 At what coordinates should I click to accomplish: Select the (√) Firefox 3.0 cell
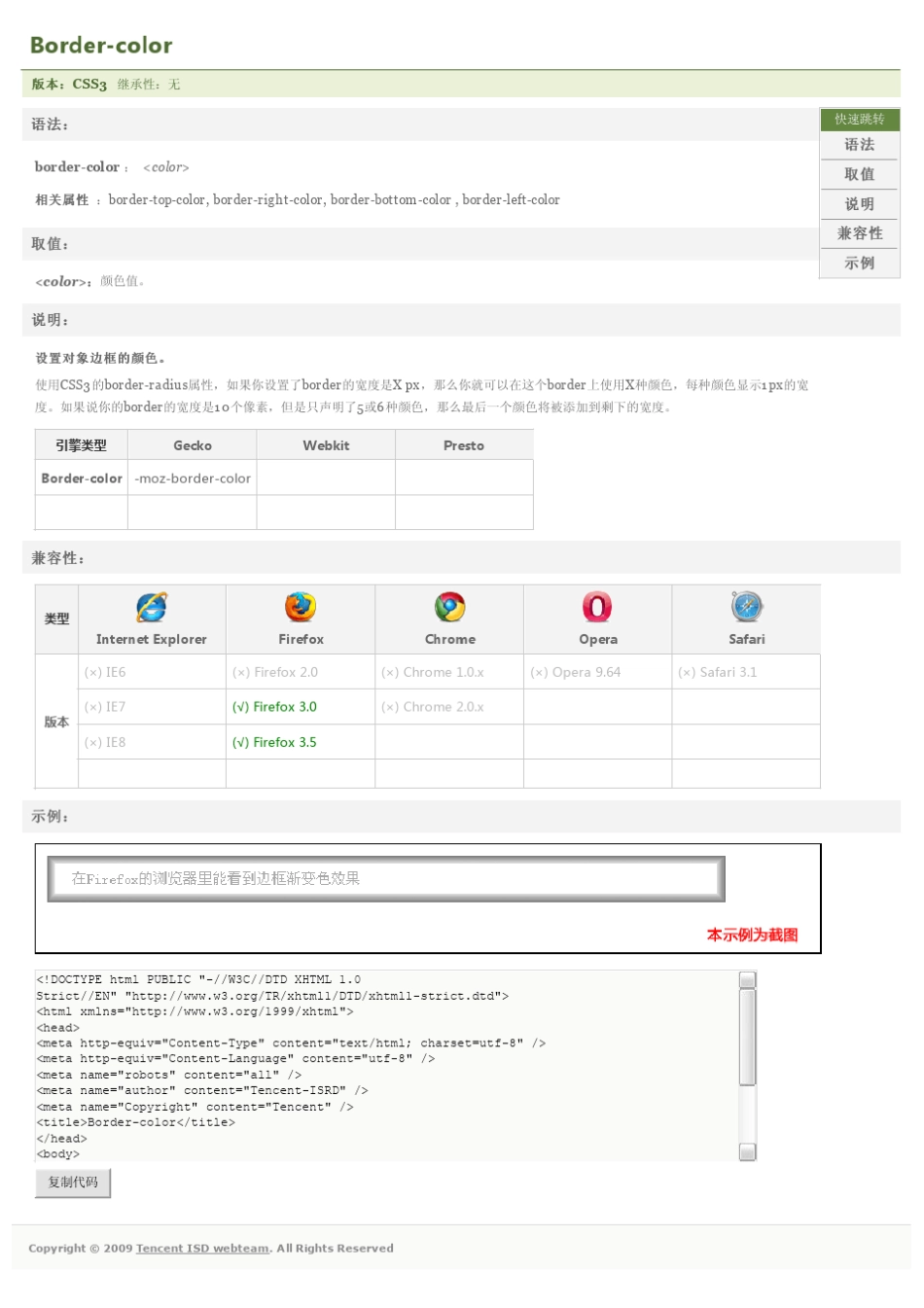pyautogui.click(x=301, y=707)
